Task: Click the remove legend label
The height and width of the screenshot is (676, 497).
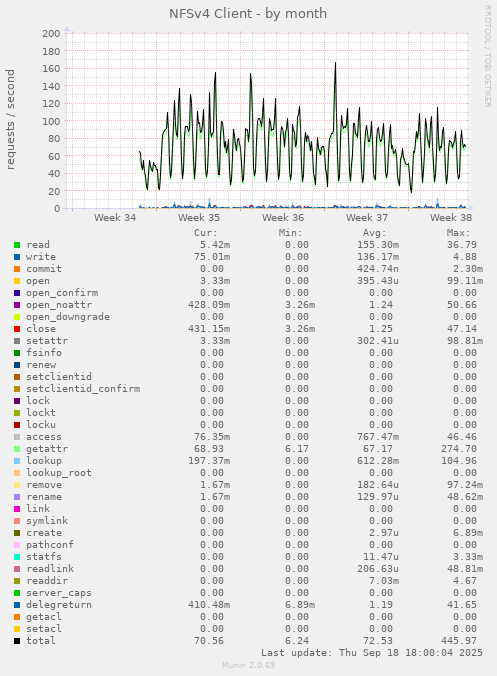Action: tap(44, 485)
